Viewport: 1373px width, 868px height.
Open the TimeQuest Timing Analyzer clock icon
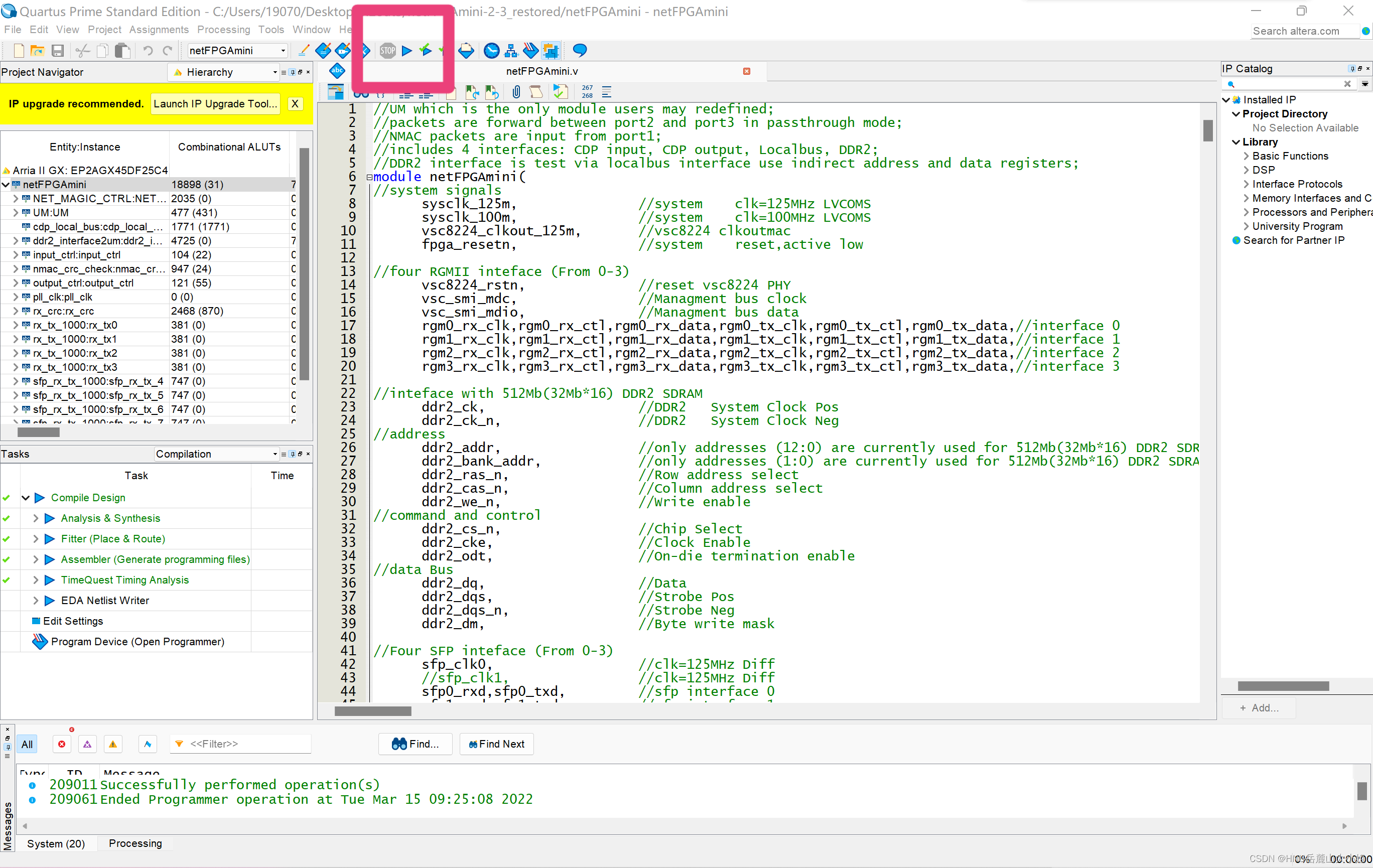[x=491, y=51]
